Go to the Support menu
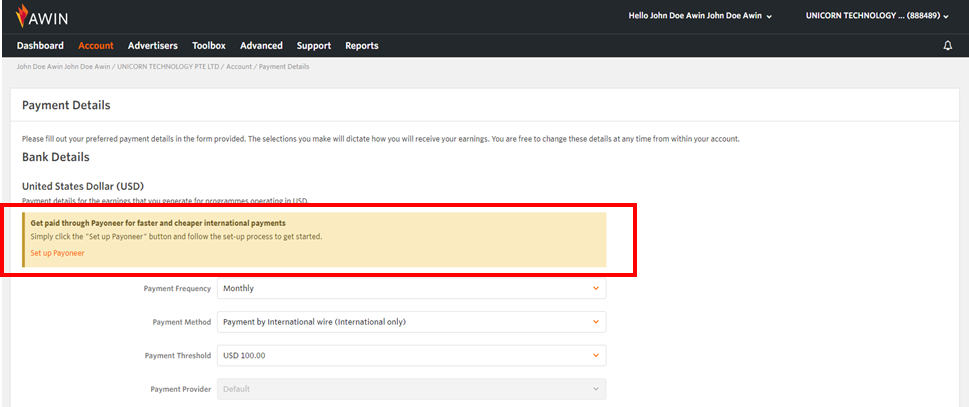969x407 pixels. pyautogui.click(x=314, y=46)
